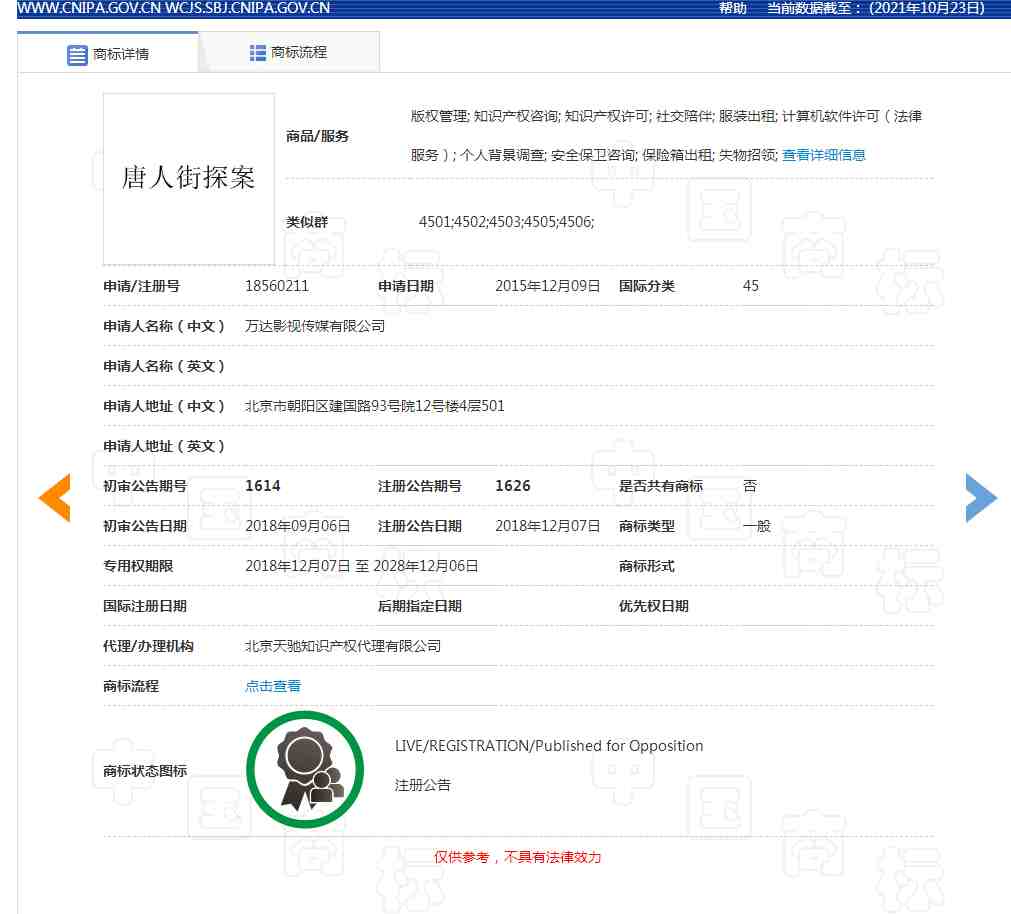Screen dimensions: 1011x914
Task: Click the 国际注册日期 label
Action: point(145,606)
